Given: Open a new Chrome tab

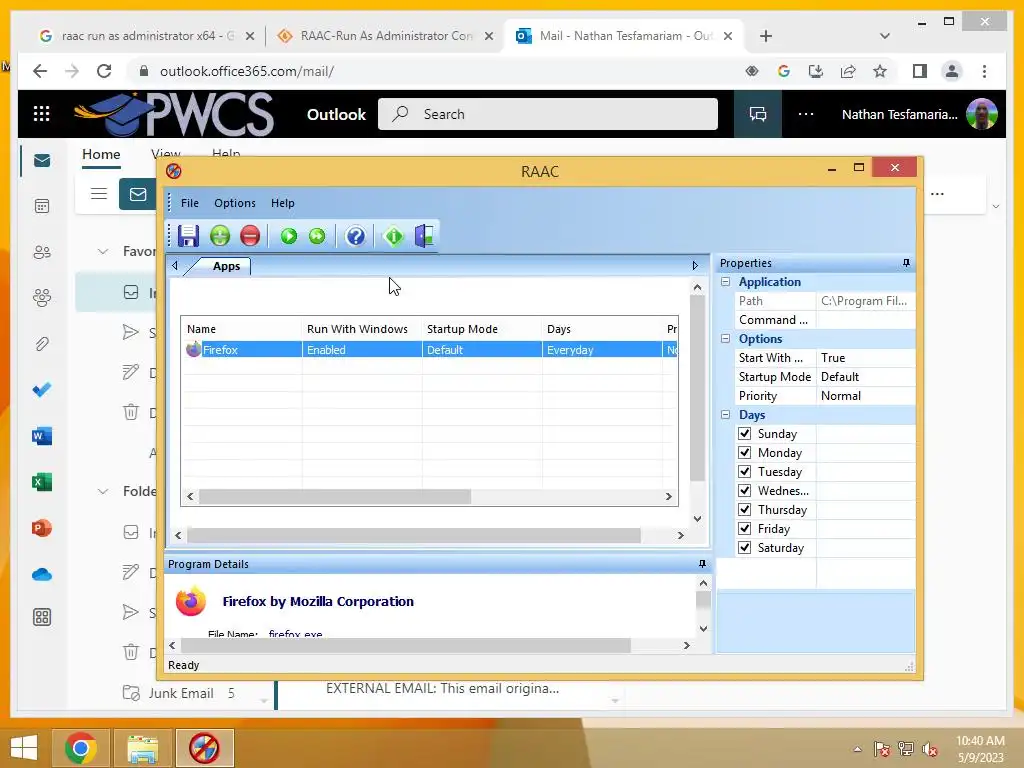Looking at the screenshot, I should point(766,36).
